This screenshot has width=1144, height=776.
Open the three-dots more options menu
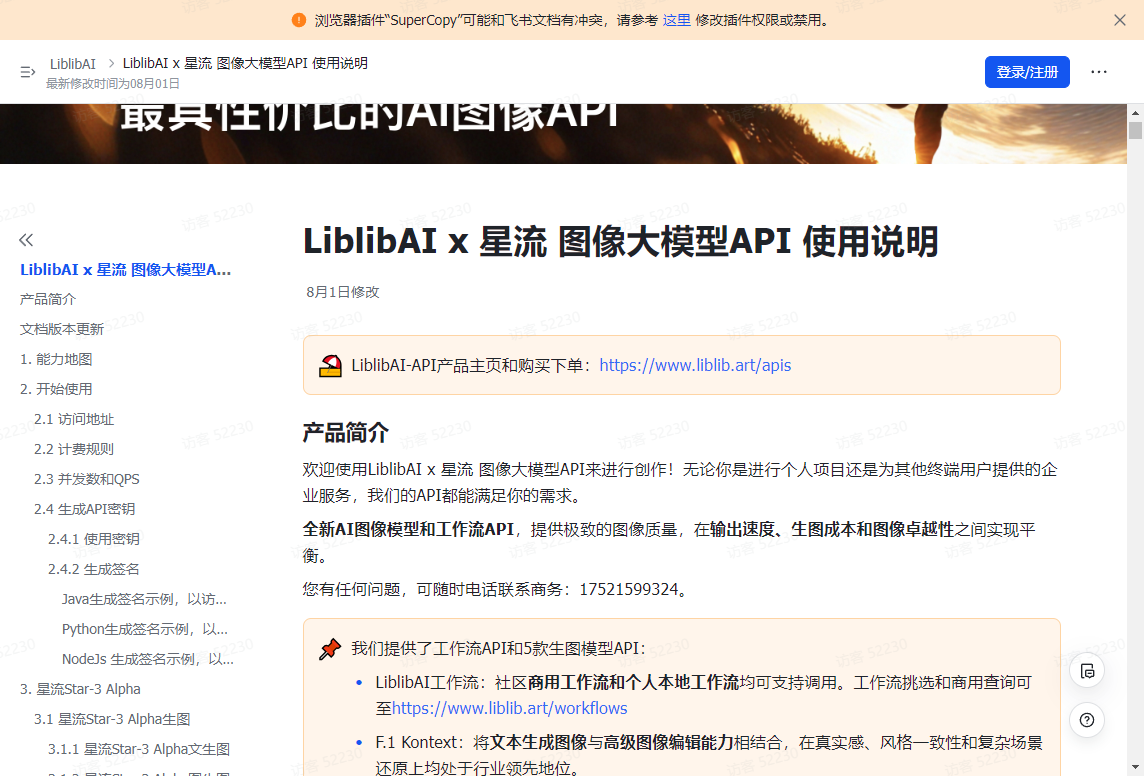tap(1099, 71)
